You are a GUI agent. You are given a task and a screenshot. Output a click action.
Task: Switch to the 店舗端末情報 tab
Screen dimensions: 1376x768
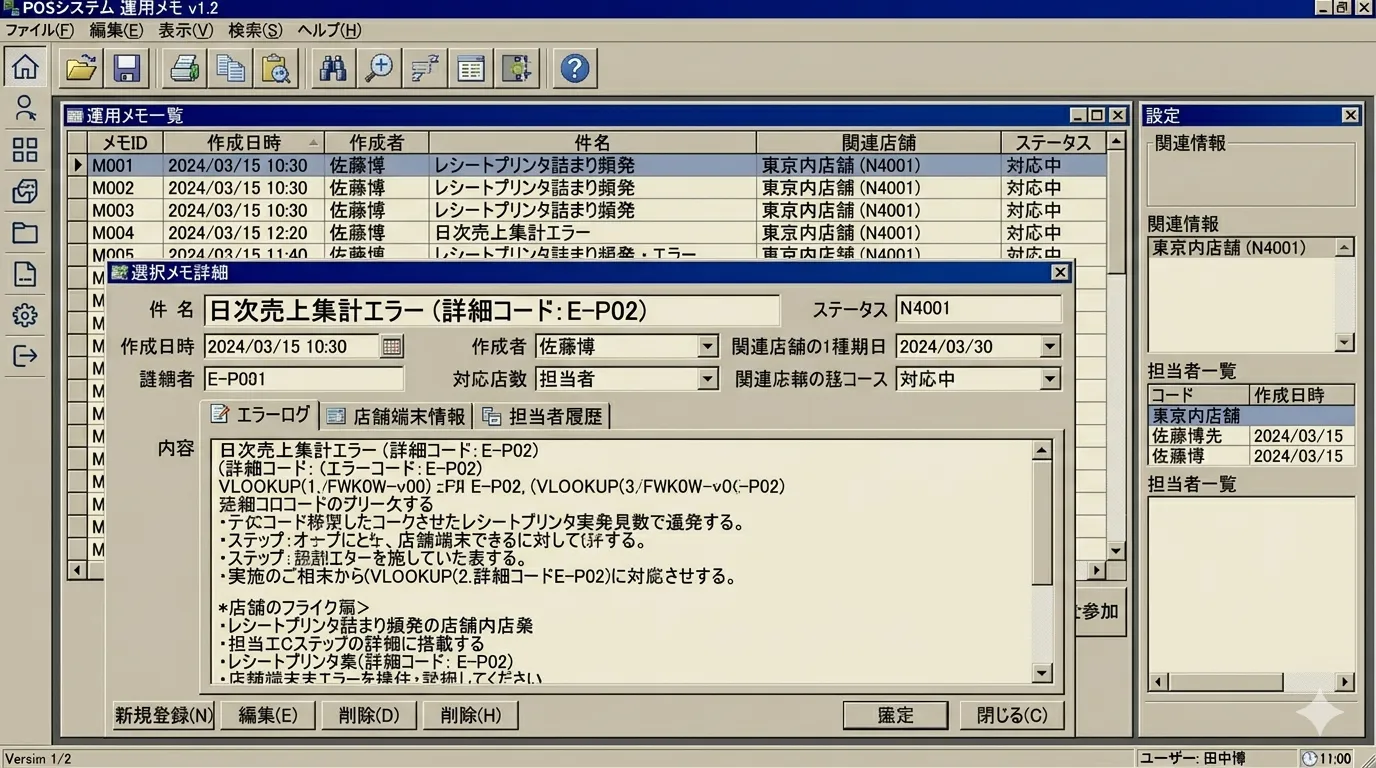point(397,416)
